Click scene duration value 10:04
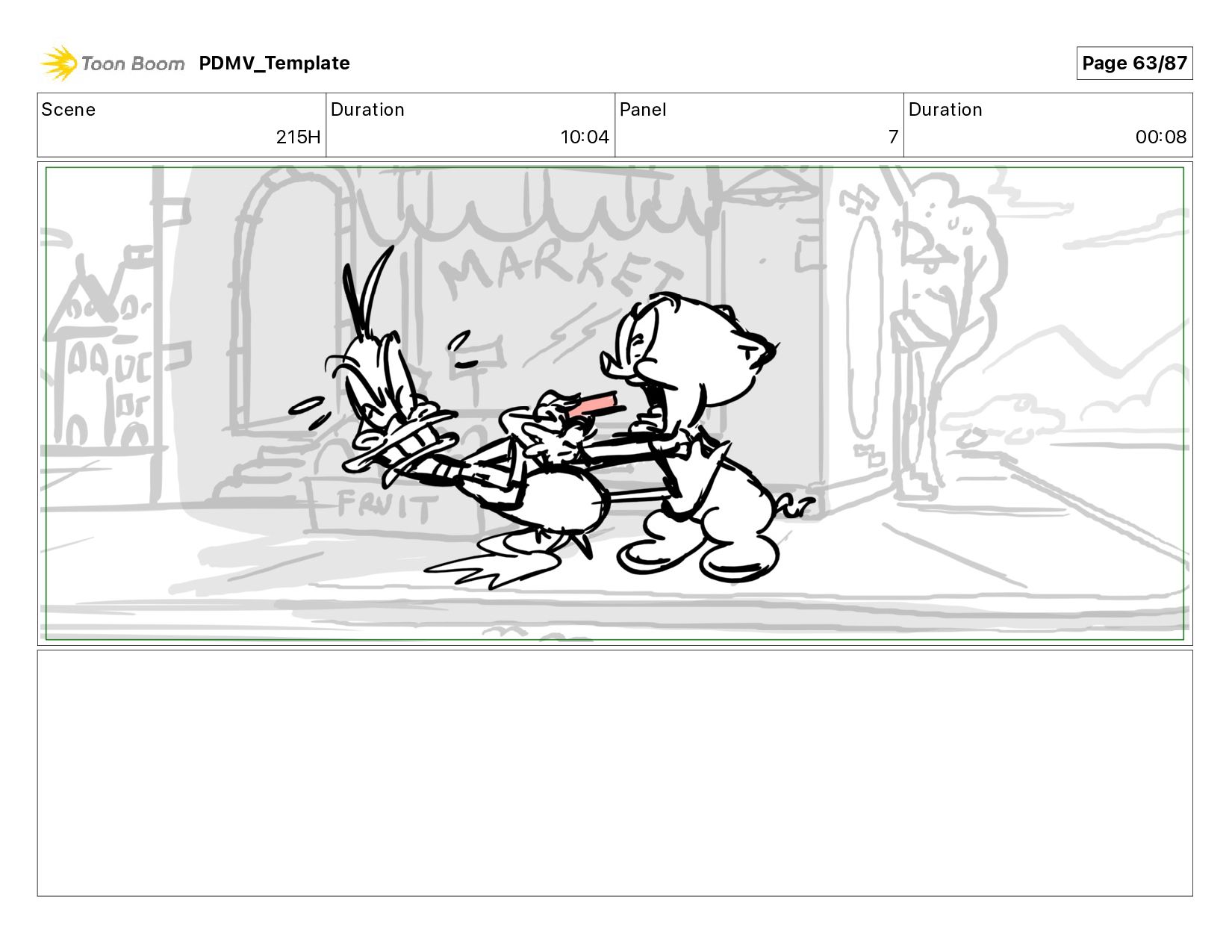 tap(585, 137)
